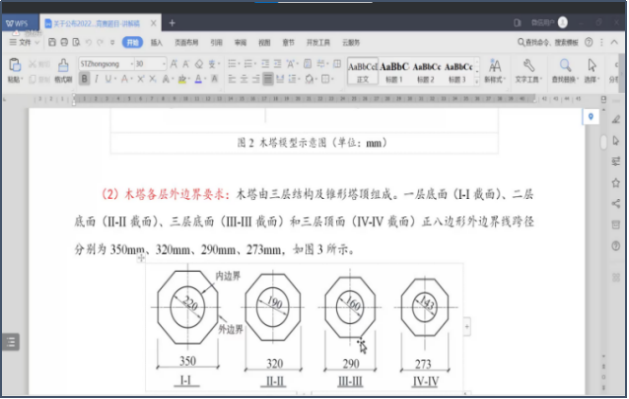Click the star favorites icon in right sidebar
The width and height of the screenshot is (629, 399).
616,183
